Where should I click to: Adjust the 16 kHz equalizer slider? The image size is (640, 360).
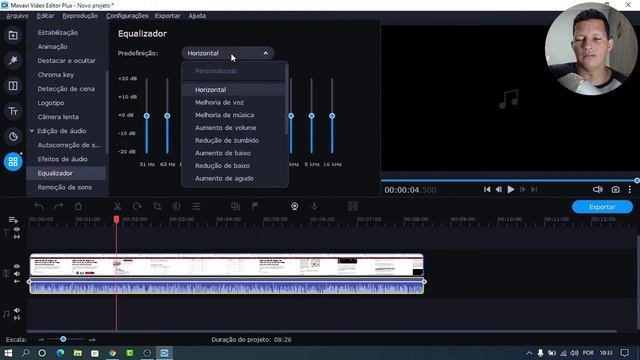pyautogui.click(x=332, y=116)
